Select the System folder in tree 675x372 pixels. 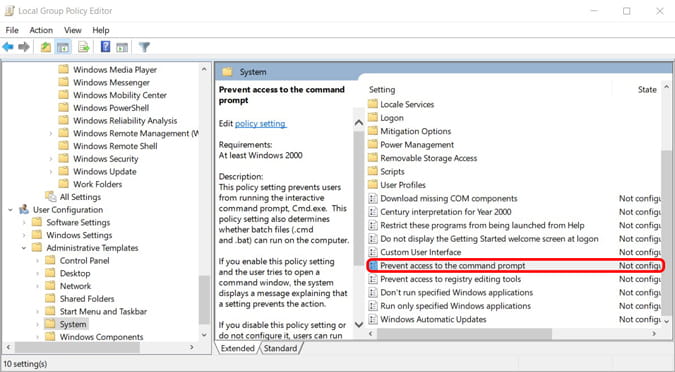coord(73,324)
